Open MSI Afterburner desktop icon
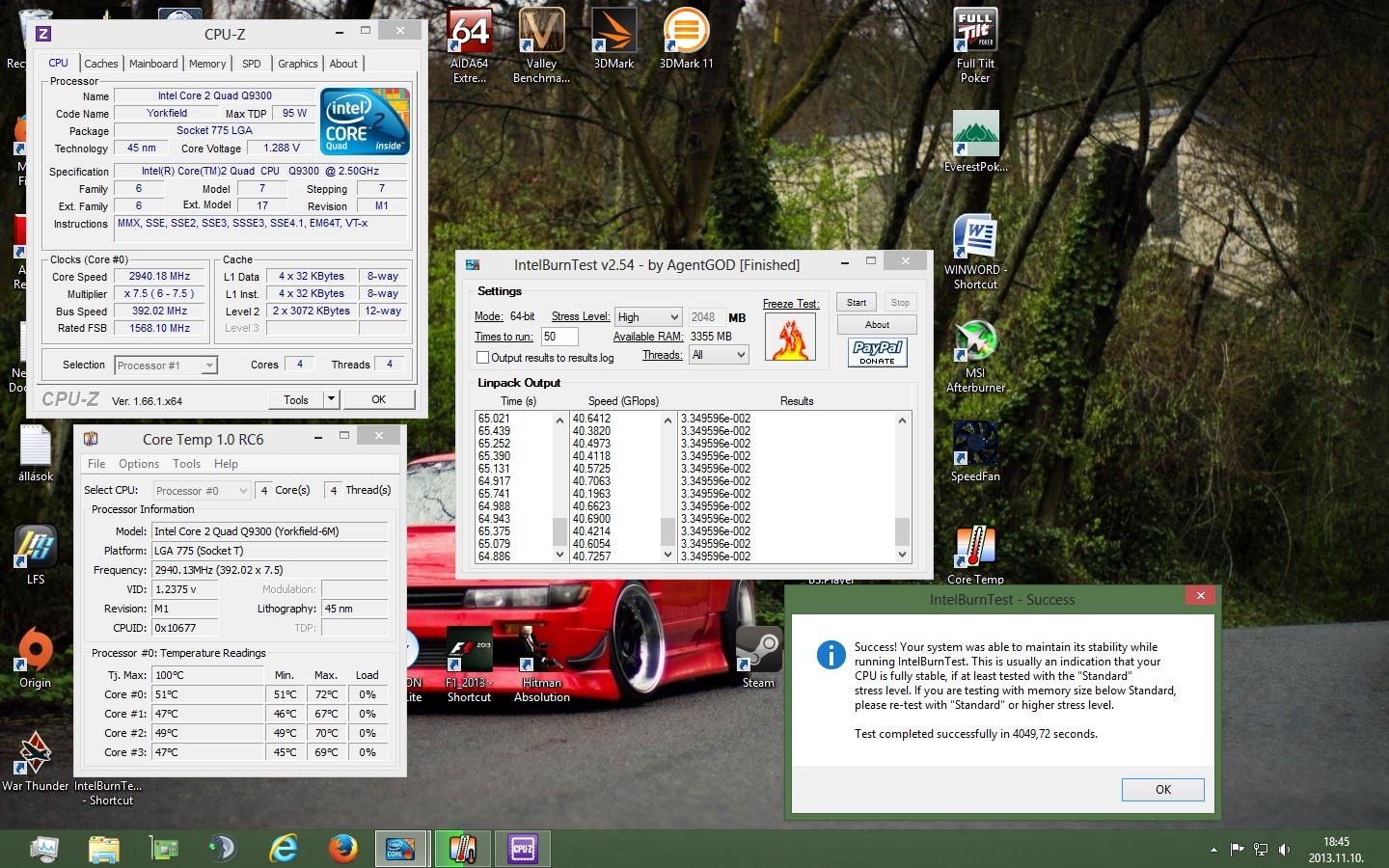The width and height of the screenshot is (1389, 868). point(975,355)
